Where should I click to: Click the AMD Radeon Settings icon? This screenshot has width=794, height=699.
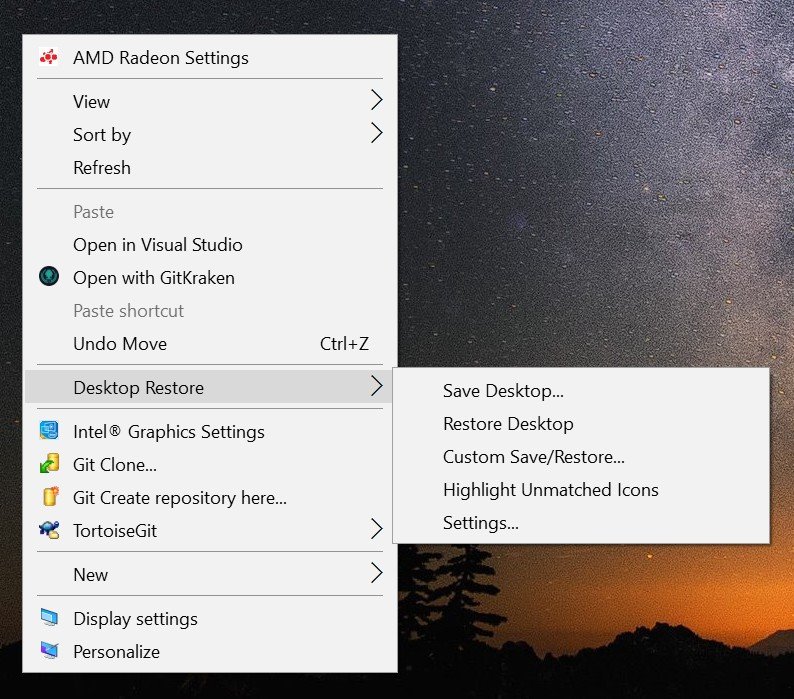(48, 58)
